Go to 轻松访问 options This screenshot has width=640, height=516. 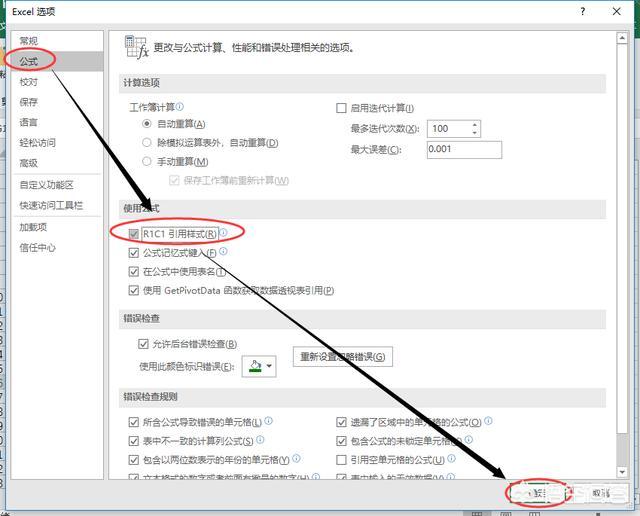pyautogui.click(x=57, y=142)
